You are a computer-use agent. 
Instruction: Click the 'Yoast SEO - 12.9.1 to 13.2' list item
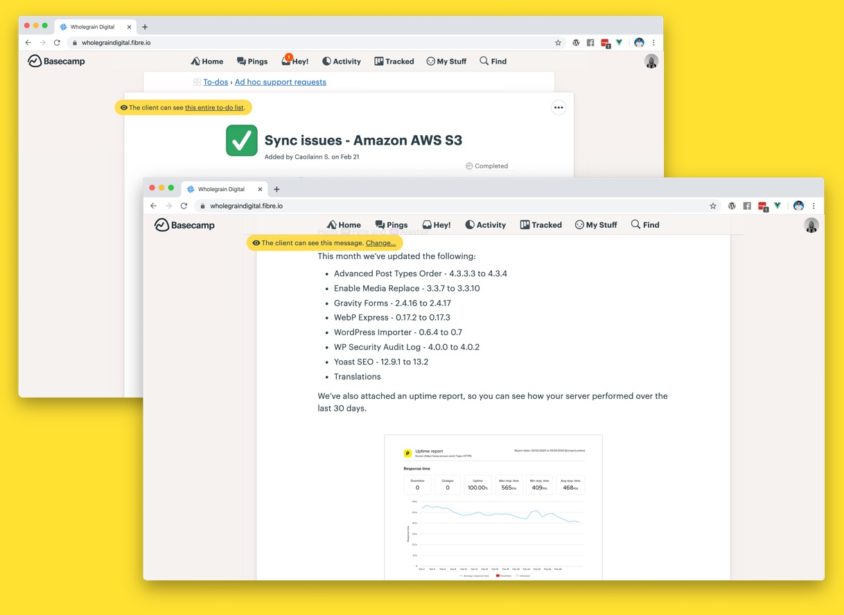pyautogui.click(x=381, y=362)
